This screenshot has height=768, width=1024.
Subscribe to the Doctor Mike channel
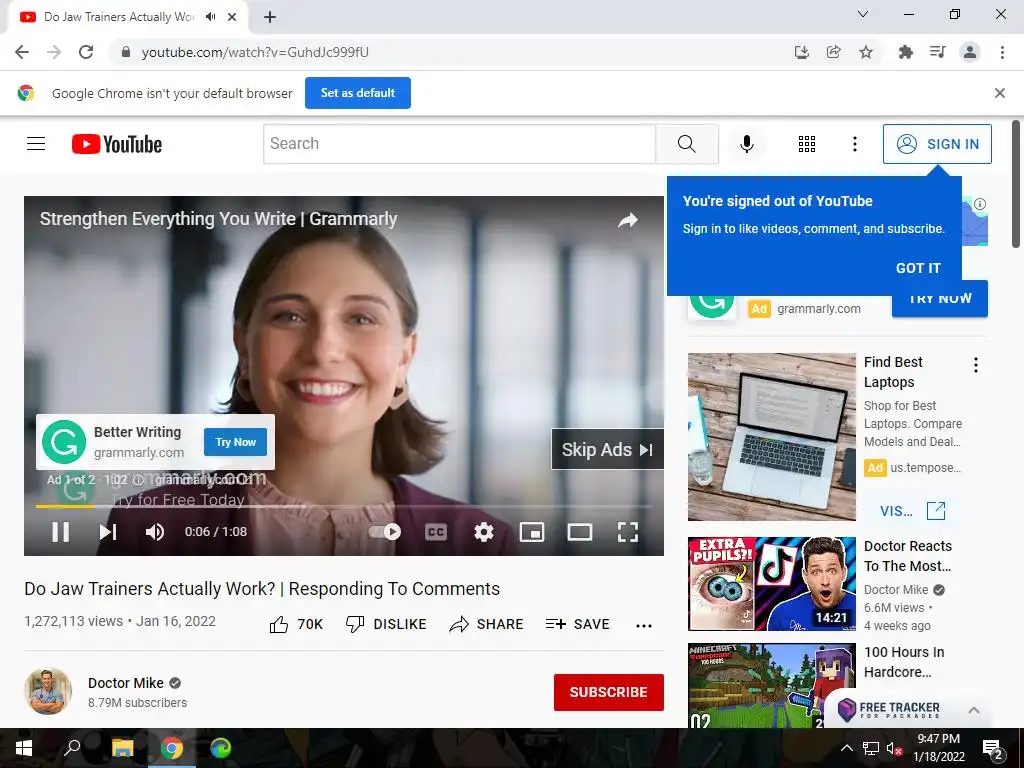coord(609,692)
